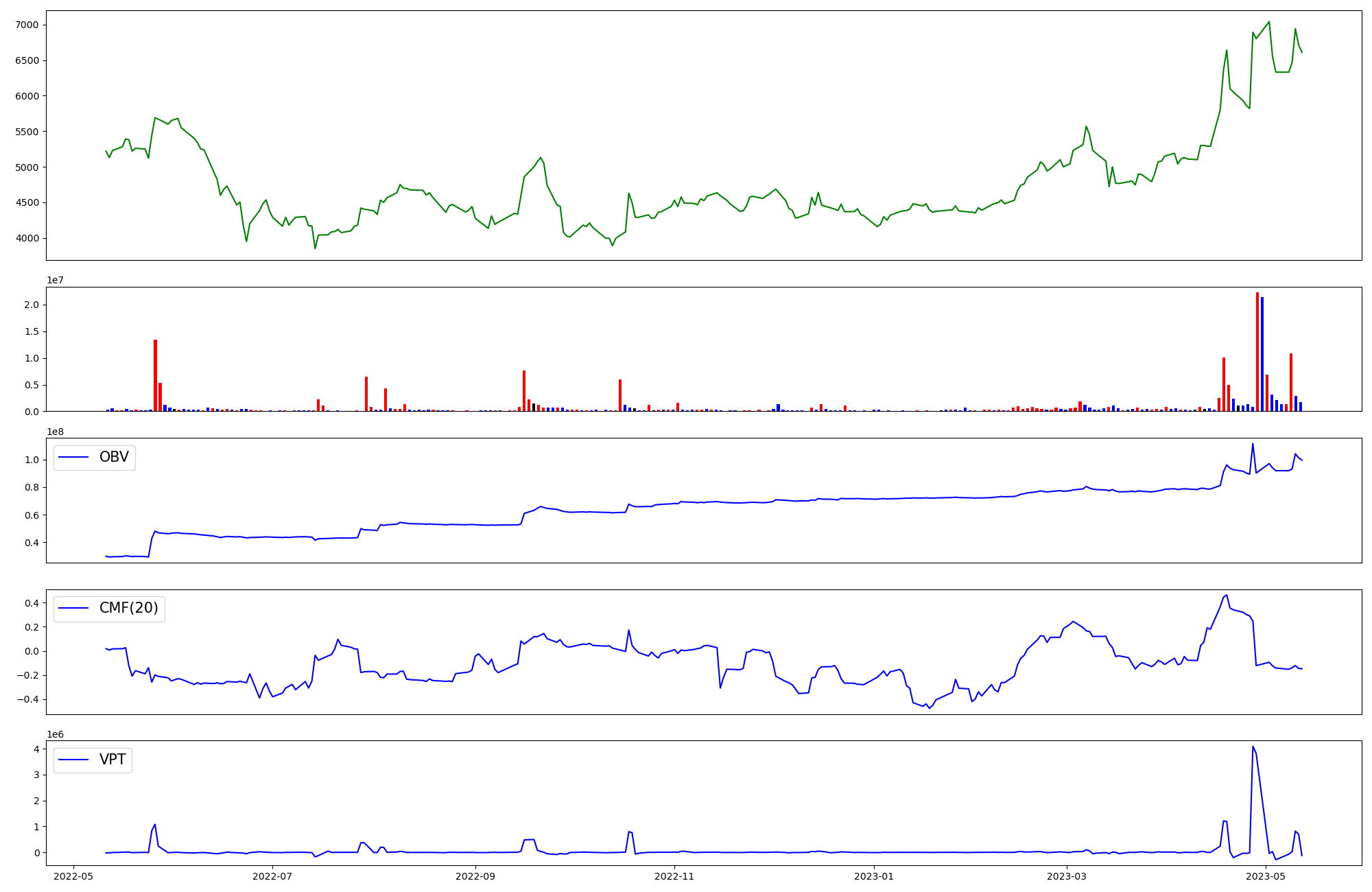The width and height of the screenshot is (1372, 892).
Task: Click the tallest red volume bar
Action: point(1257,351)
